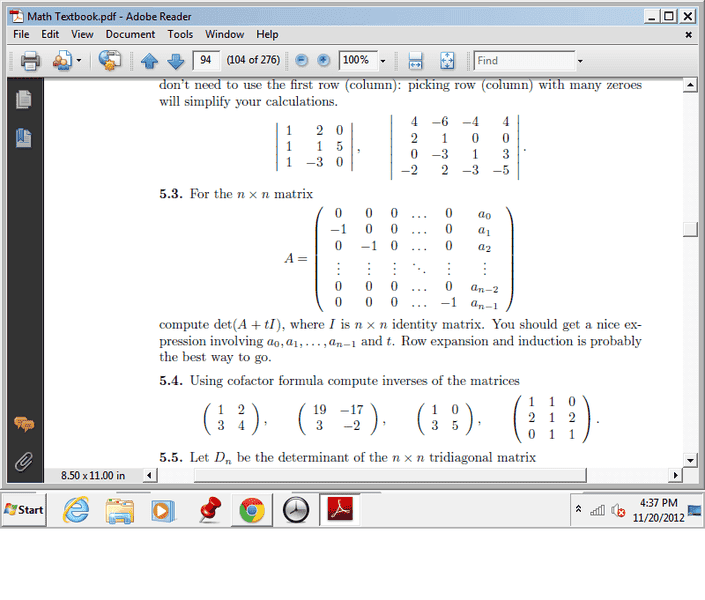Click the network signal tray icon
Viewport: 705px width, 600px height.
tap(597, 510)
